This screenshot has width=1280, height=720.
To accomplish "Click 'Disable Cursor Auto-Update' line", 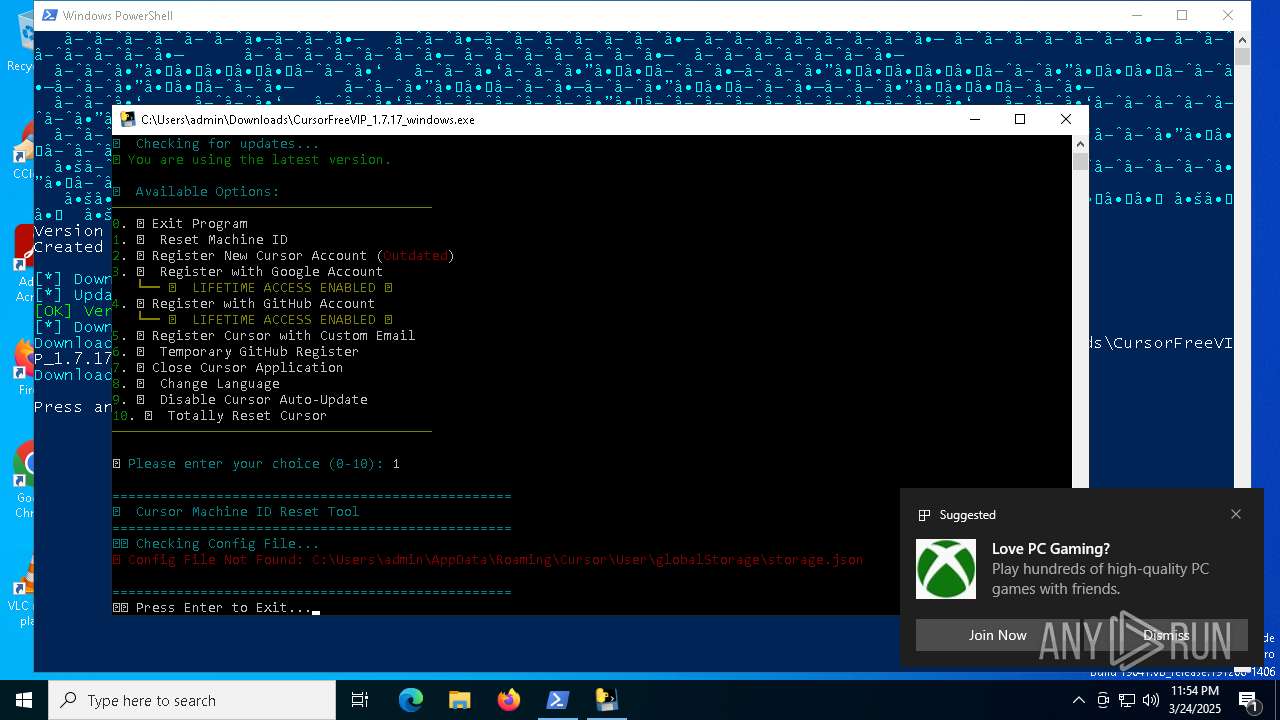I will [240, 399].
